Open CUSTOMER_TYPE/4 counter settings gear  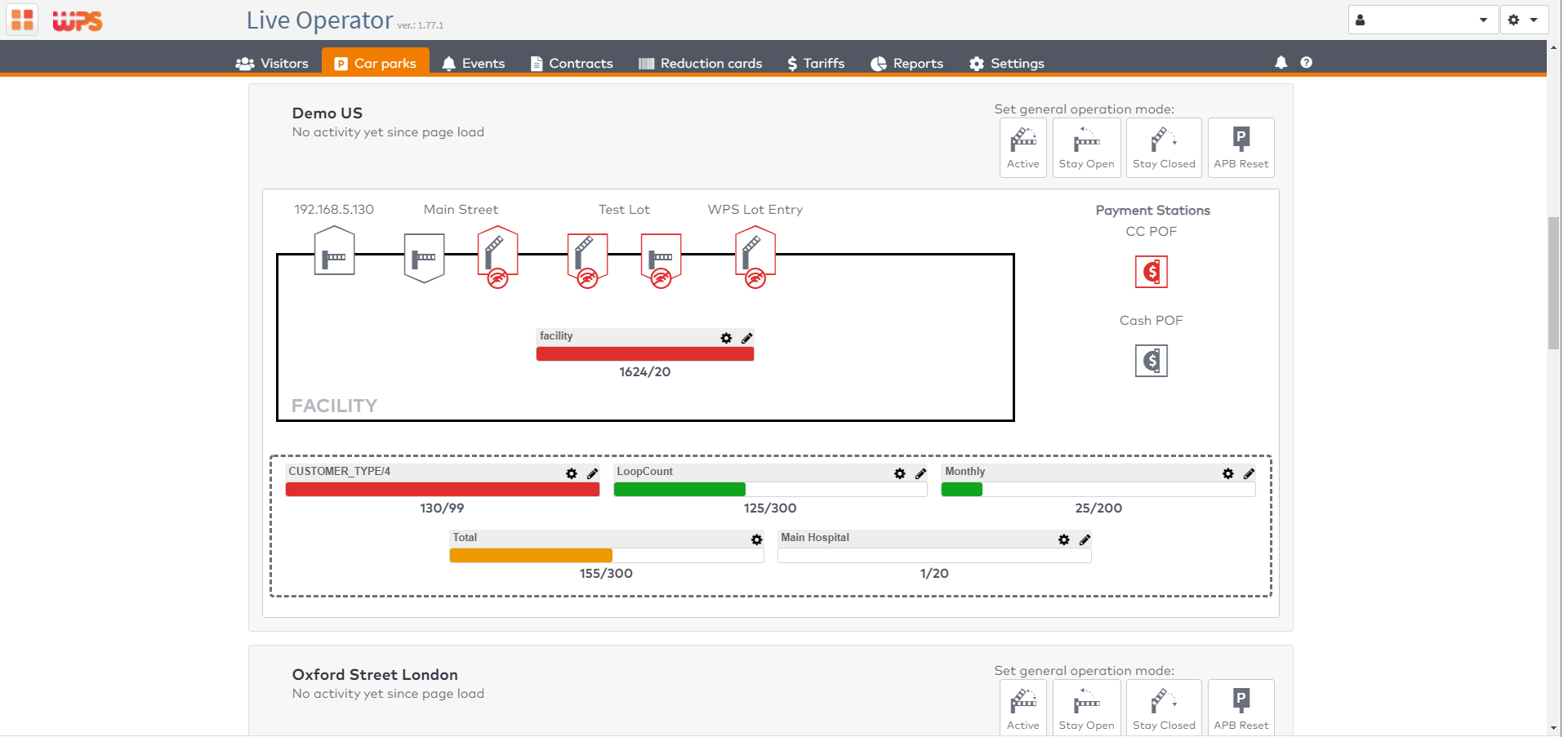click(571, 473)
